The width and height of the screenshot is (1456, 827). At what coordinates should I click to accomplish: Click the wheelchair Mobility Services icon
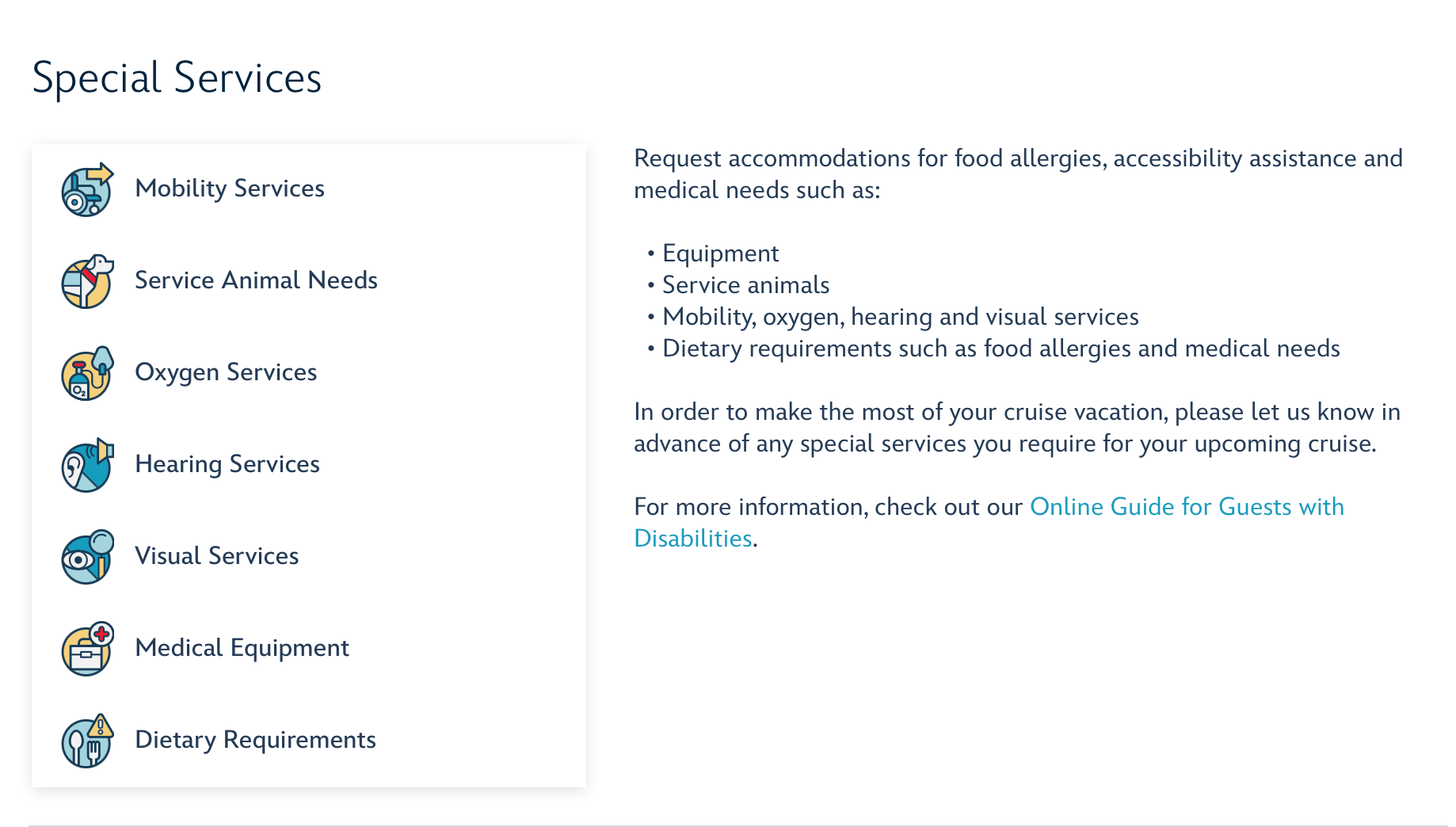pyautogui.click(x=87, y=190)
